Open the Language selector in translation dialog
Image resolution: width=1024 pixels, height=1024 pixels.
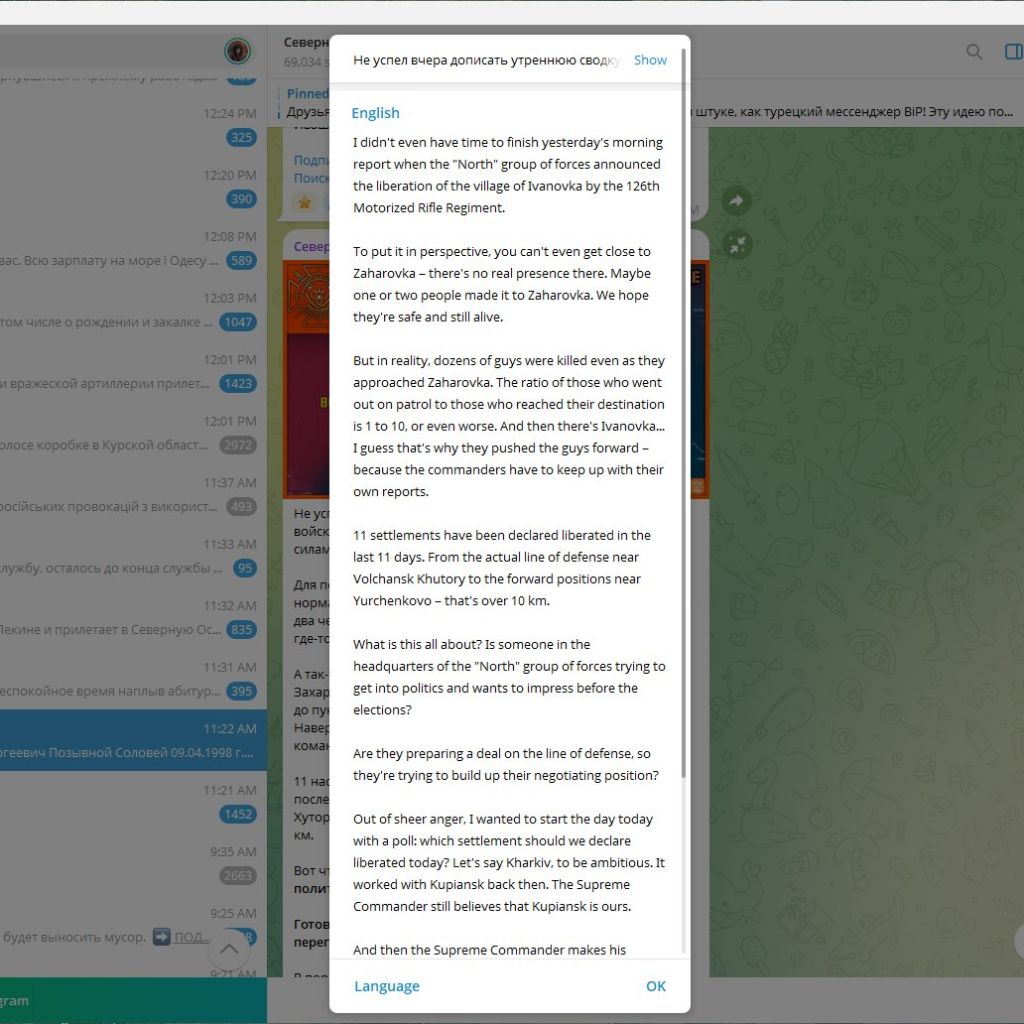pos(387,986)
